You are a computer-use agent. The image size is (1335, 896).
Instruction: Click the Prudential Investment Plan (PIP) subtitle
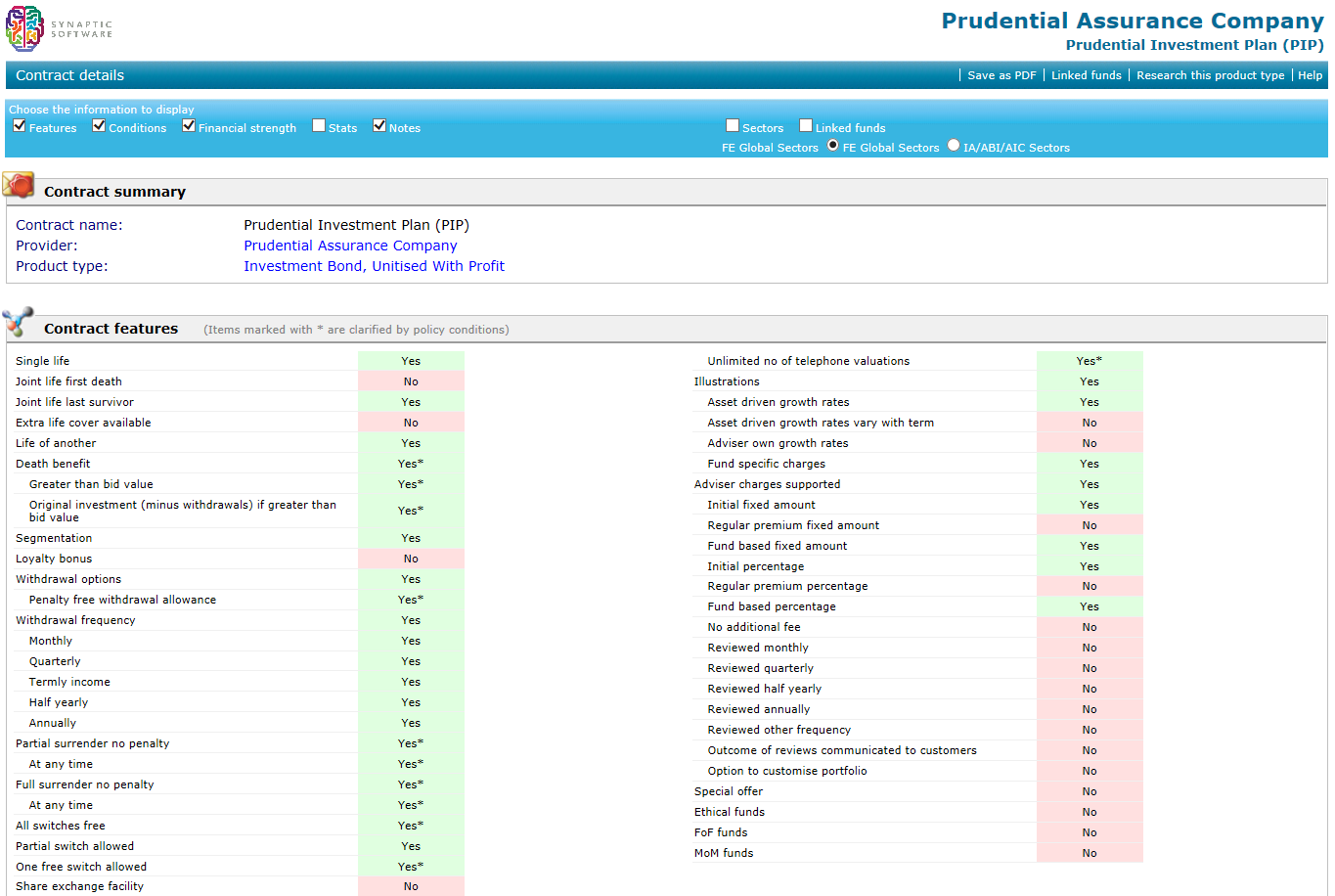pyautogui.click(x=1194, y=45)
